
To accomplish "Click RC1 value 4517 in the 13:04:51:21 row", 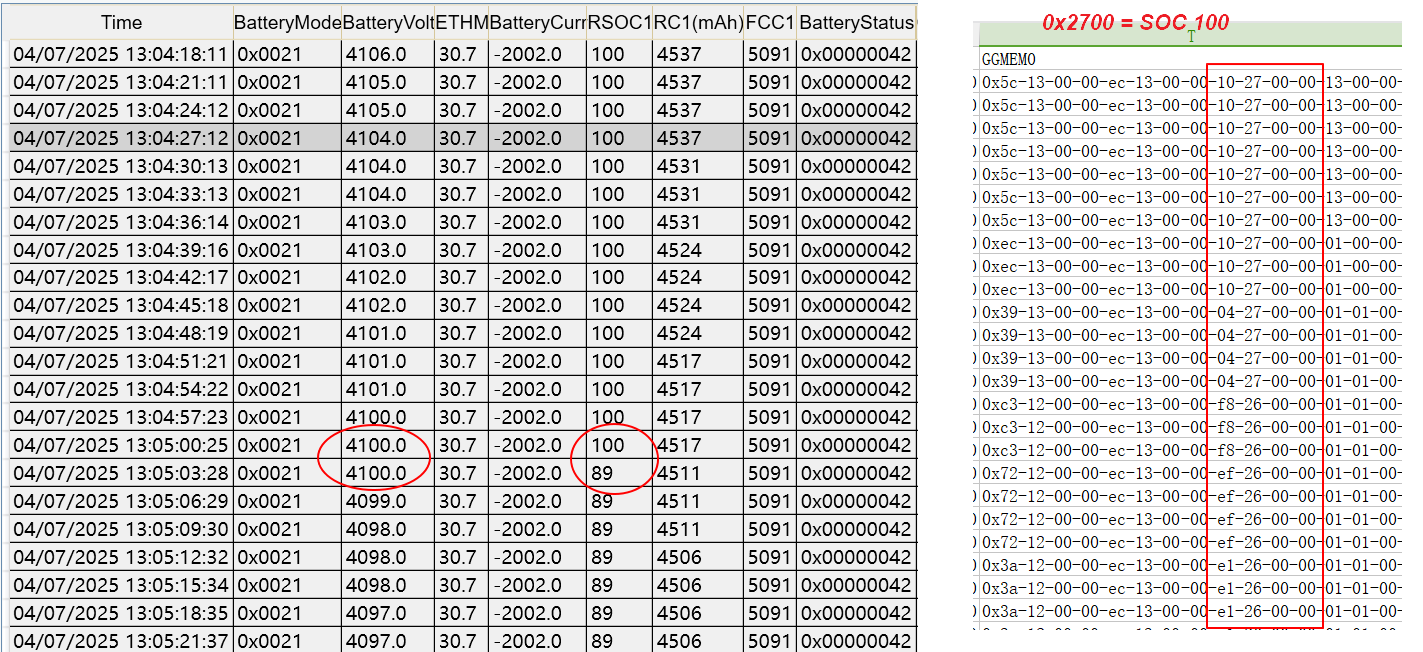I will click(x=697, y=361).
